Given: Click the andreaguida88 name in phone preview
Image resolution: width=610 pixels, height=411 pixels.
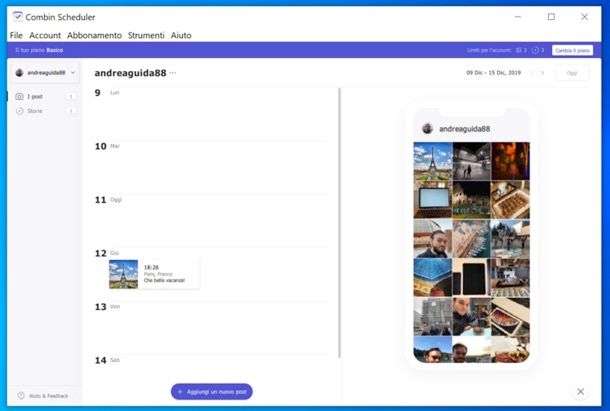Looking at the screenshot, I should click(x=465, y=129).
